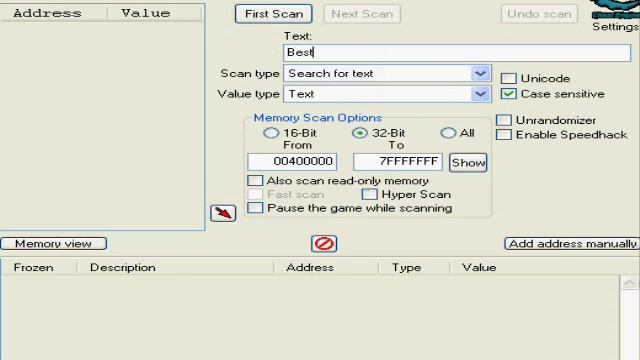
Task: Click the disabled Next Scan button
Action: tap(362, 14)
